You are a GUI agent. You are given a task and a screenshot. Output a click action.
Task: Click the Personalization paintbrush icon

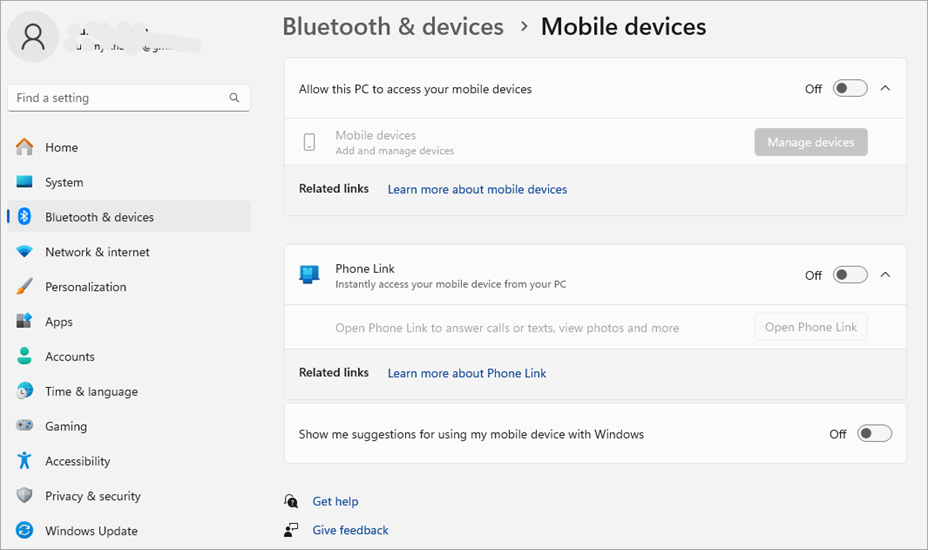pos(25,287)
